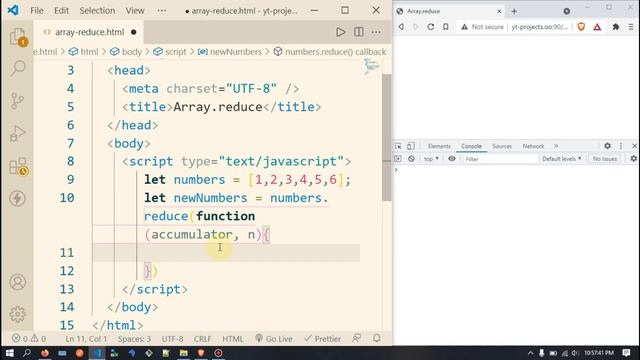This screenshot has width=640, height=360.
Task: Click Go Live in the status bar
Action: 274,339
